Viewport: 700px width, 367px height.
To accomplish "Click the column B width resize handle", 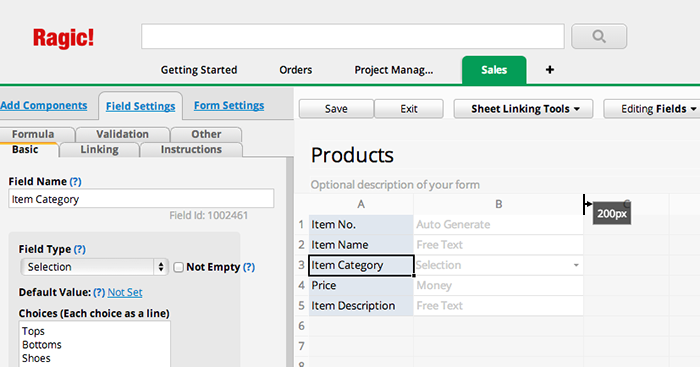I will click(584, 204).
